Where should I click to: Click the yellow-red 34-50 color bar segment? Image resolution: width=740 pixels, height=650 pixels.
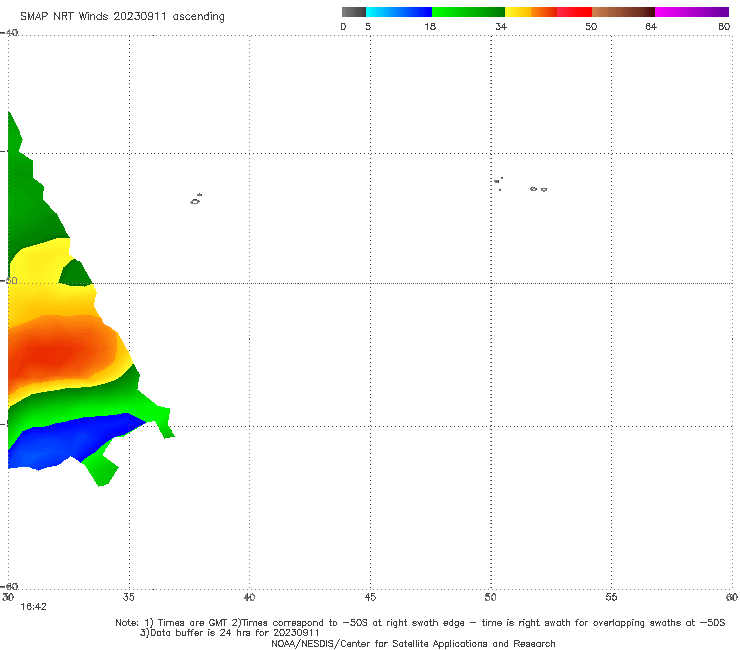coord(548,12)
